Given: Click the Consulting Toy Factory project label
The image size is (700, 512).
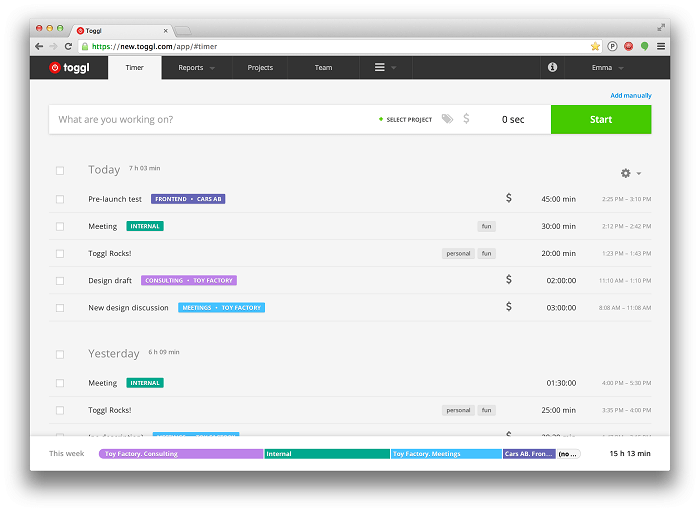Looking at the screenshot, I should [x=189, y=281].
